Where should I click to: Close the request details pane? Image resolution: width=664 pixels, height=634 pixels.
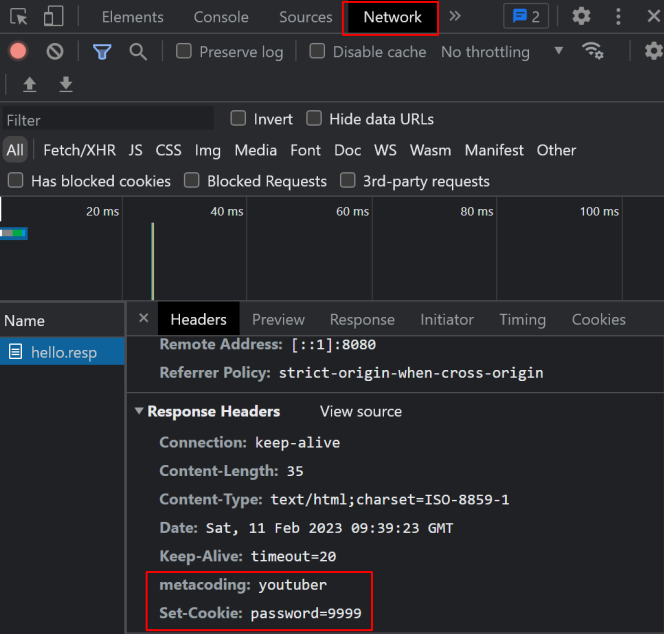[x=144, y=318]
